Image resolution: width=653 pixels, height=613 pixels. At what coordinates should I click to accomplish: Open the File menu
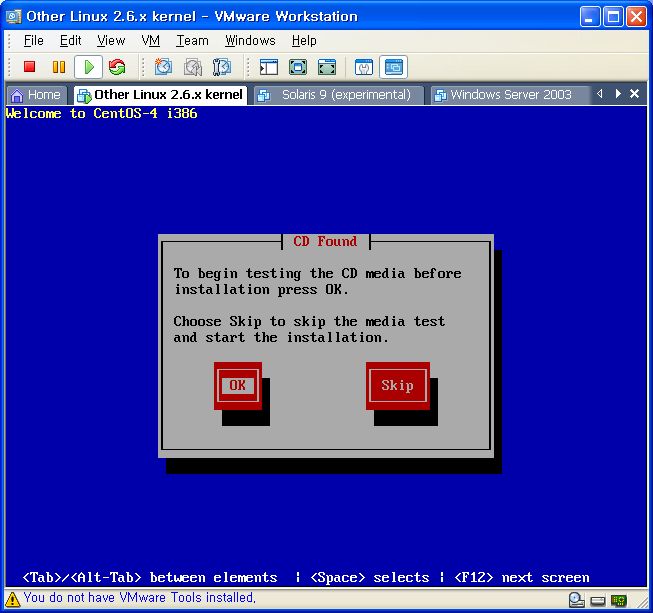tap(33, 40)
